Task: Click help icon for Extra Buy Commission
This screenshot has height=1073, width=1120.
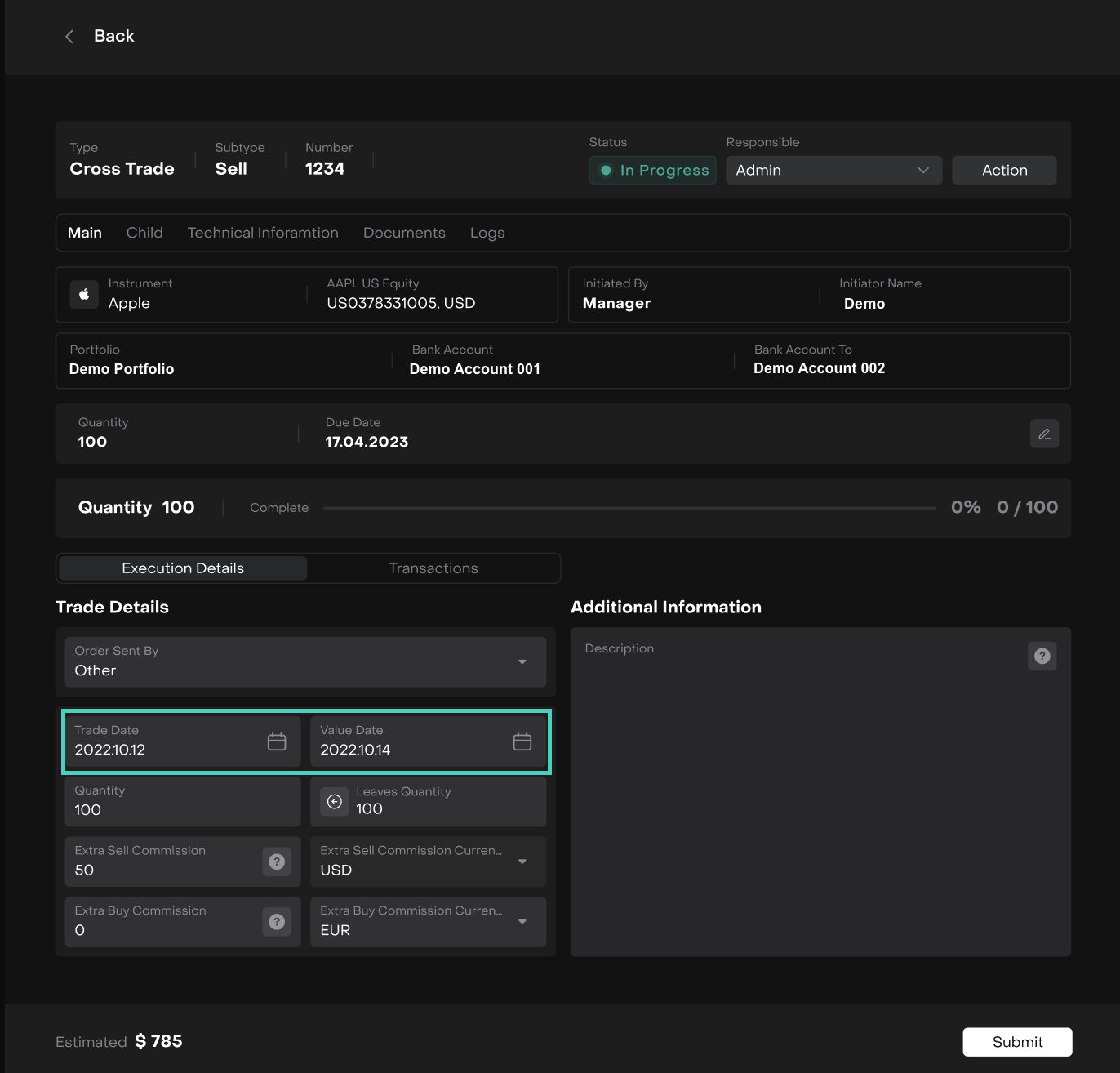Action: click(277, 922)
